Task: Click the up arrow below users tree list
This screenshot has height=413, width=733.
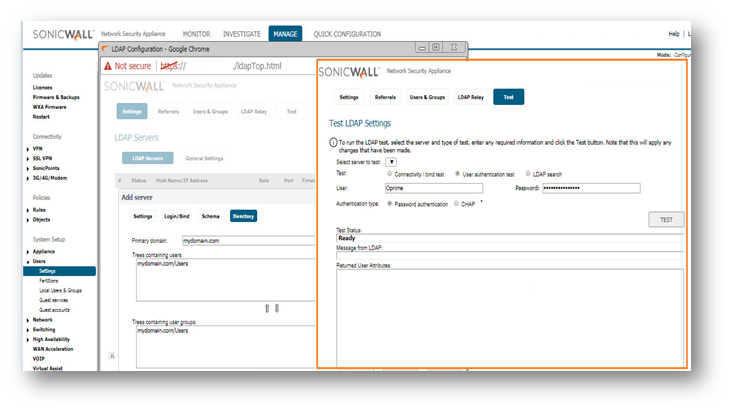Action: (x=267, y=308)
